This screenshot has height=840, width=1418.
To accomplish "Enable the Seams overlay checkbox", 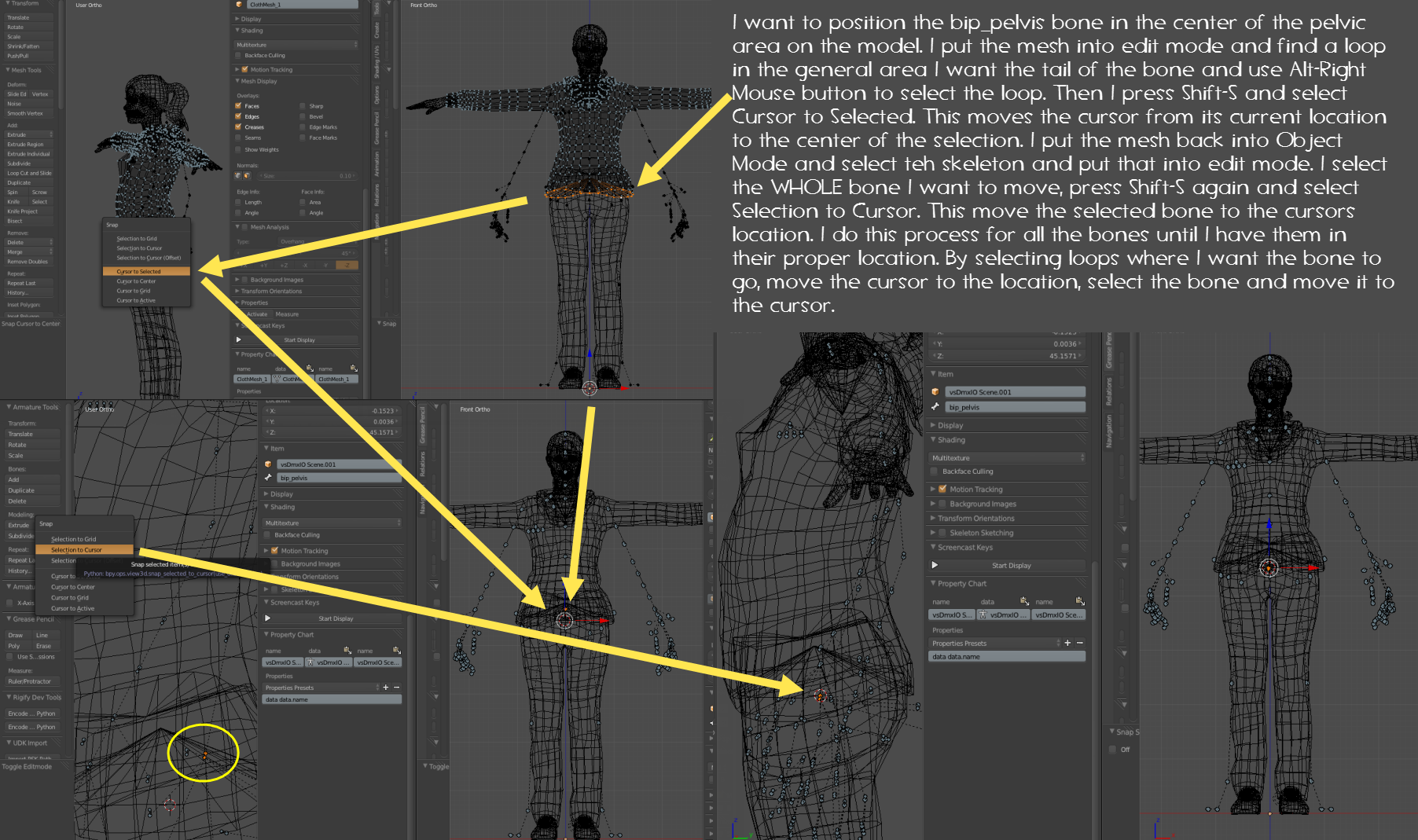I will [238, 138].
